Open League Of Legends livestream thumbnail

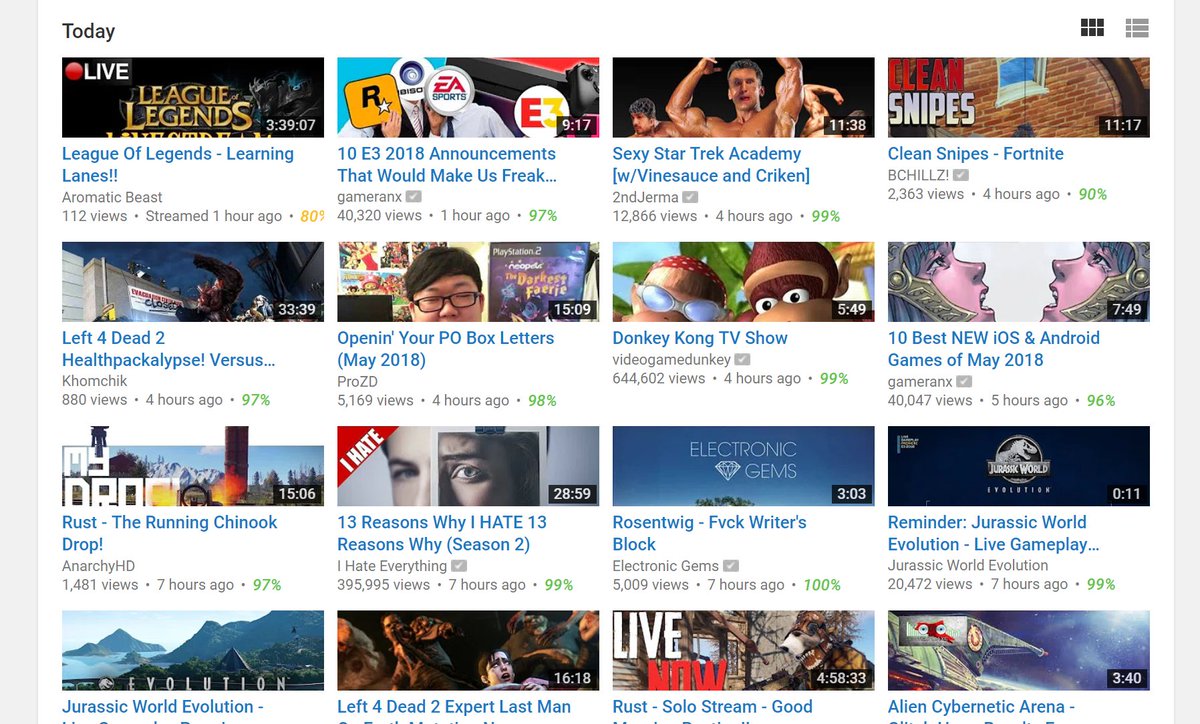193,97
